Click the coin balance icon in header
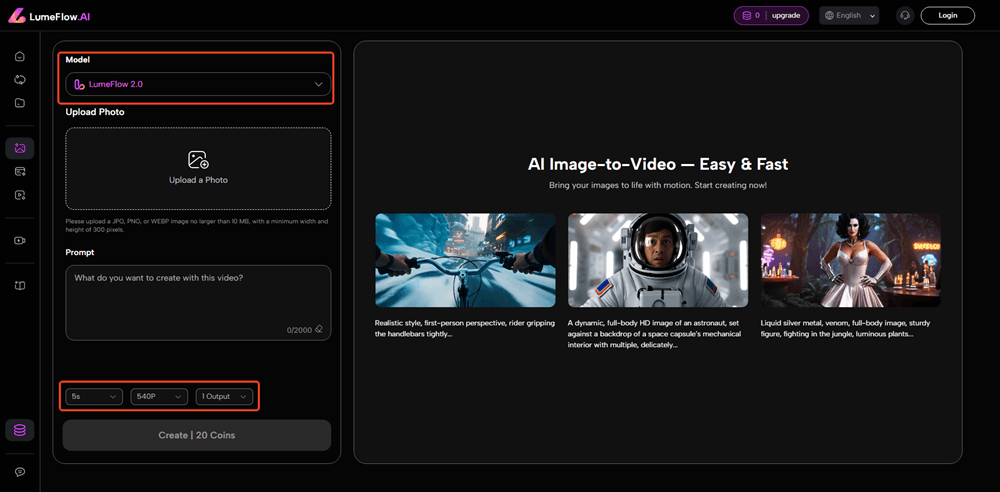This screenshot has width=1000, height=492. [747, 15]
